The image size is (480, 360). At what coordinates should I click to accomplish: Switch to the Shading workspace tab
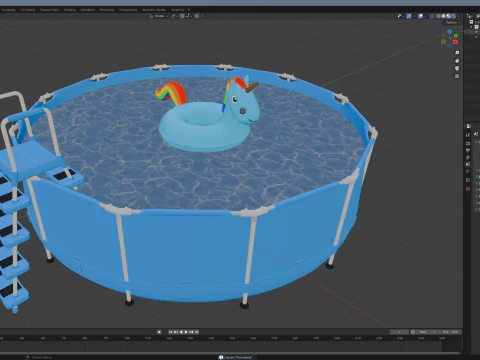click(70, 10)
